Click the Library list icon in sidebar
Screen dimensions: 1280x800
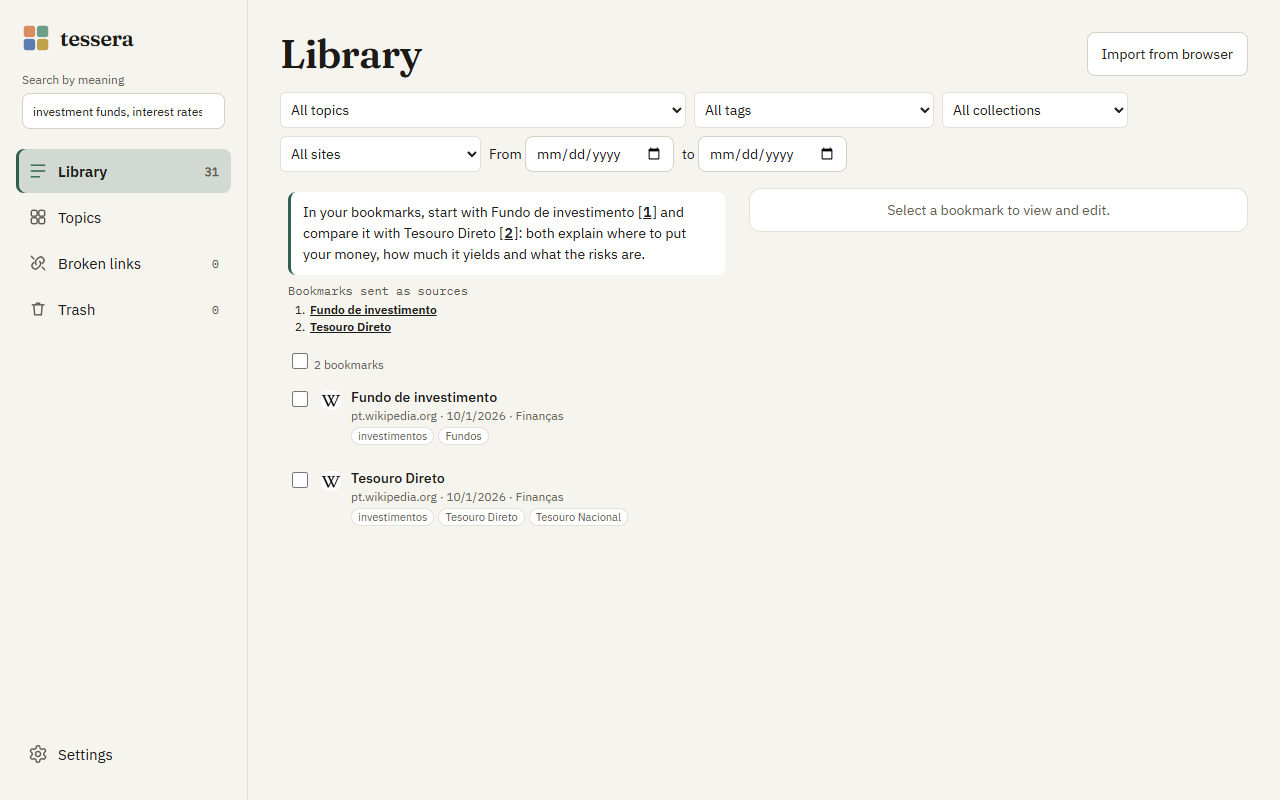pos(38,171)
